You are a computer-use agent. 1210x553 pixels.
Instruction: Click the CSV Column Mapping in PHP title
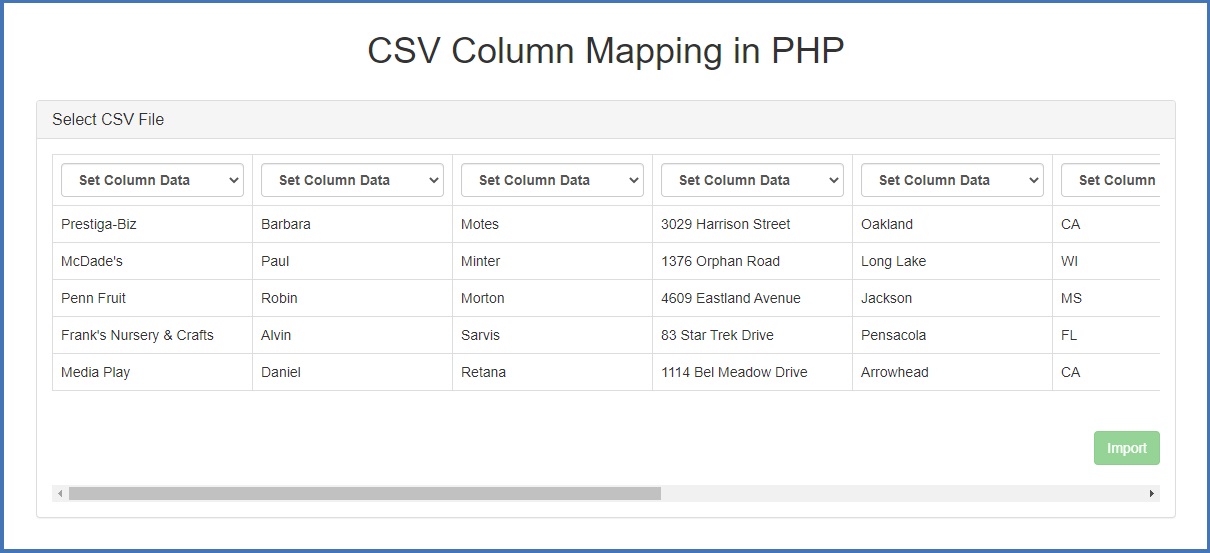click(x=606, y=51)
